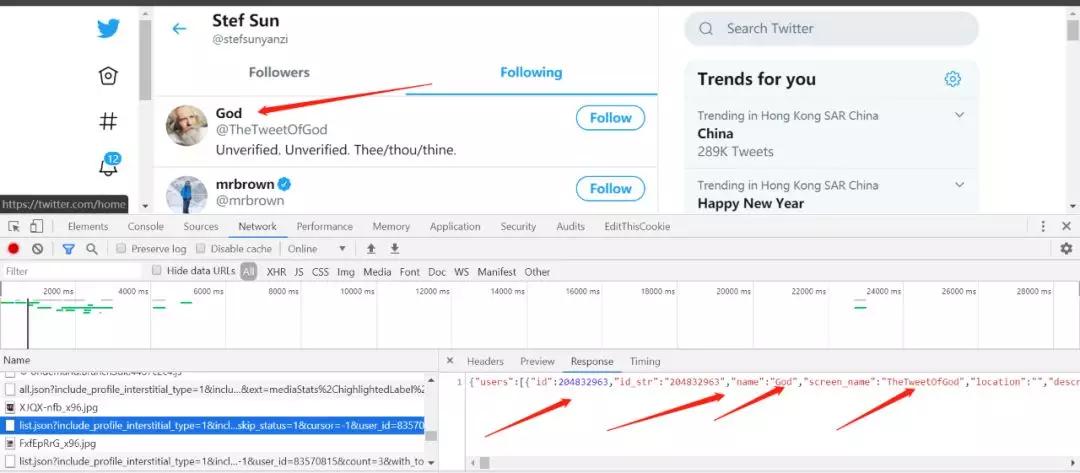Clear the network log
The width and height of the screenshot is (1080, 473).
[38, 249]
